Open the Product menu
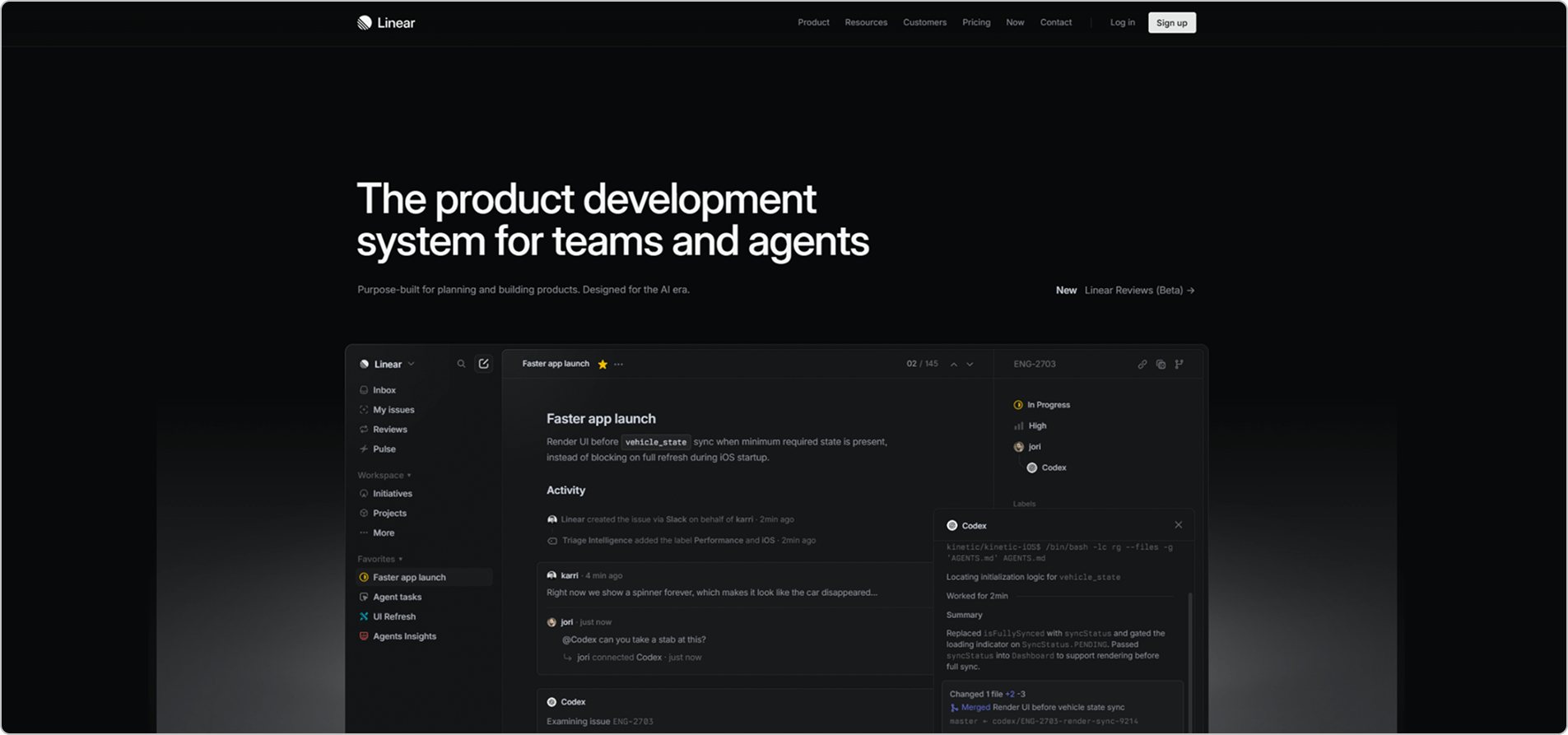The height and width of the screenshot is (735, 1568). tap(813, 22)
